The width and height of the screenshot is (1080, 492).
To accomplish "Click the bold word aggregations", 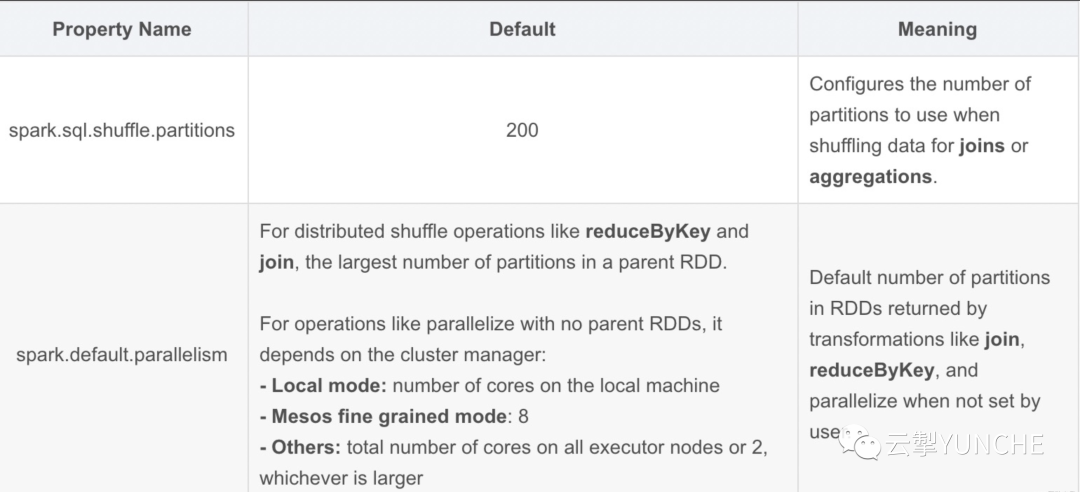I will click(870, 177).
